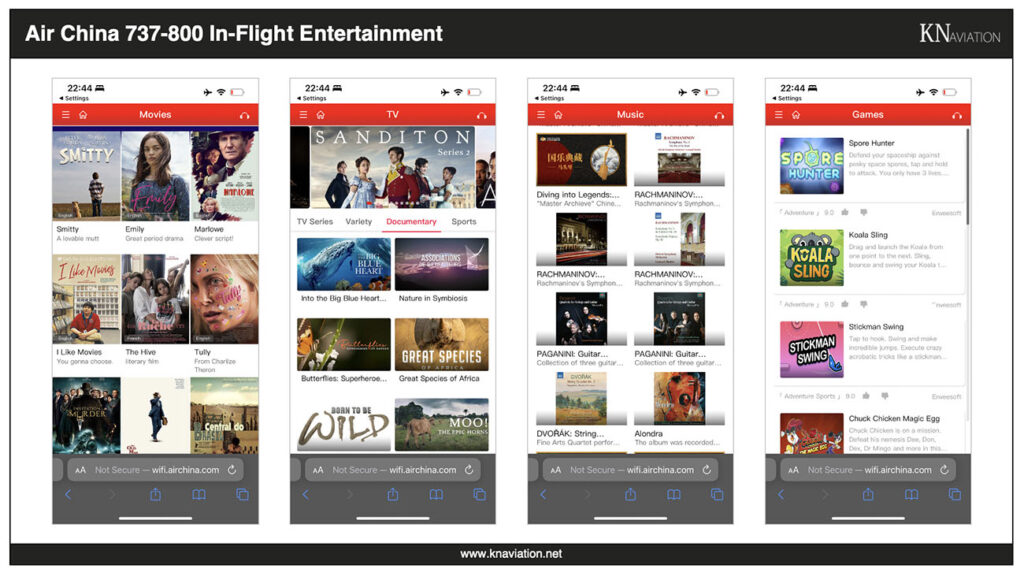The width and height of the screenshot is (1024, 576).
Task: Switch to the Variety tab
Action: tap(359, 222)
